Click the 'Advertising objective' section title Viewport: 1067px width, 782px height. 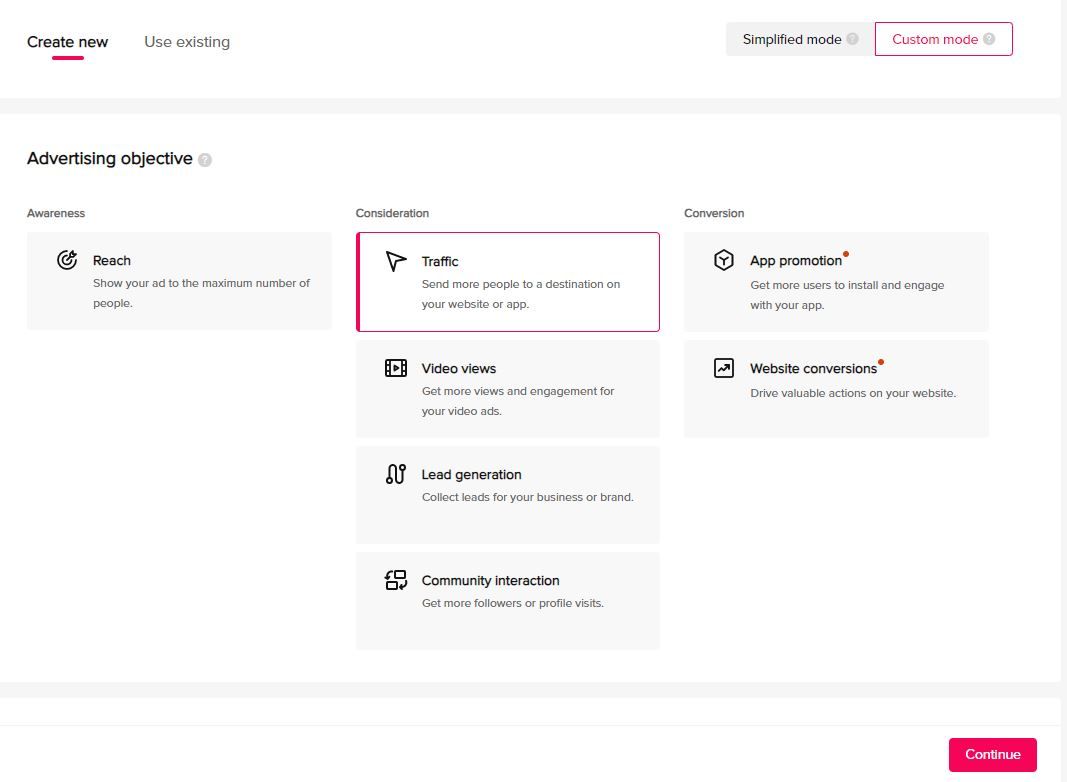click(x=110, y=159)
